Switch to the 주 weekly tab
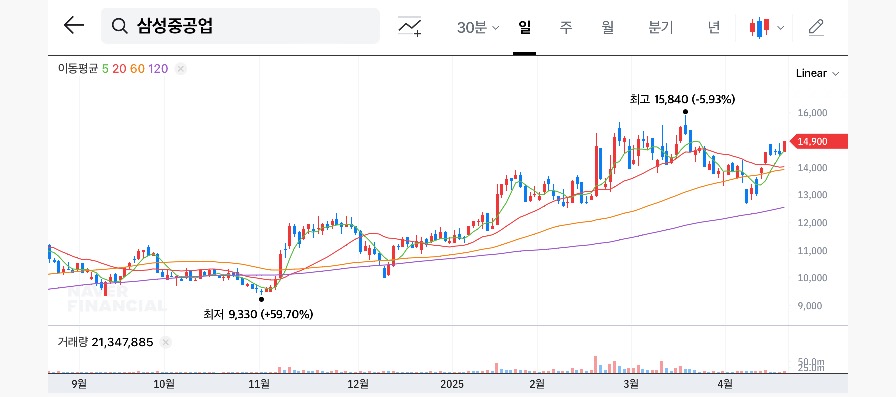The height and width of the screenshot is (397, 896). coord(566,27)
